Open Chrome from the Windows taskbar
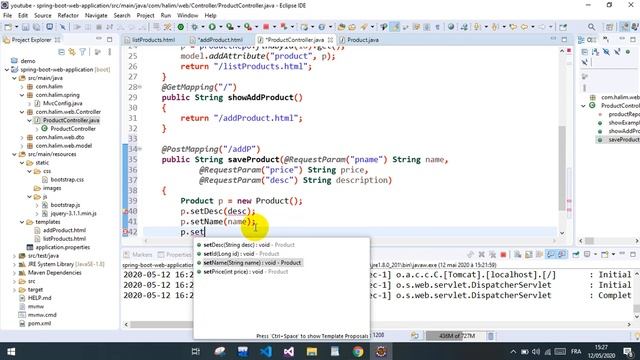The image size is (640, 360). pos(358,351)
